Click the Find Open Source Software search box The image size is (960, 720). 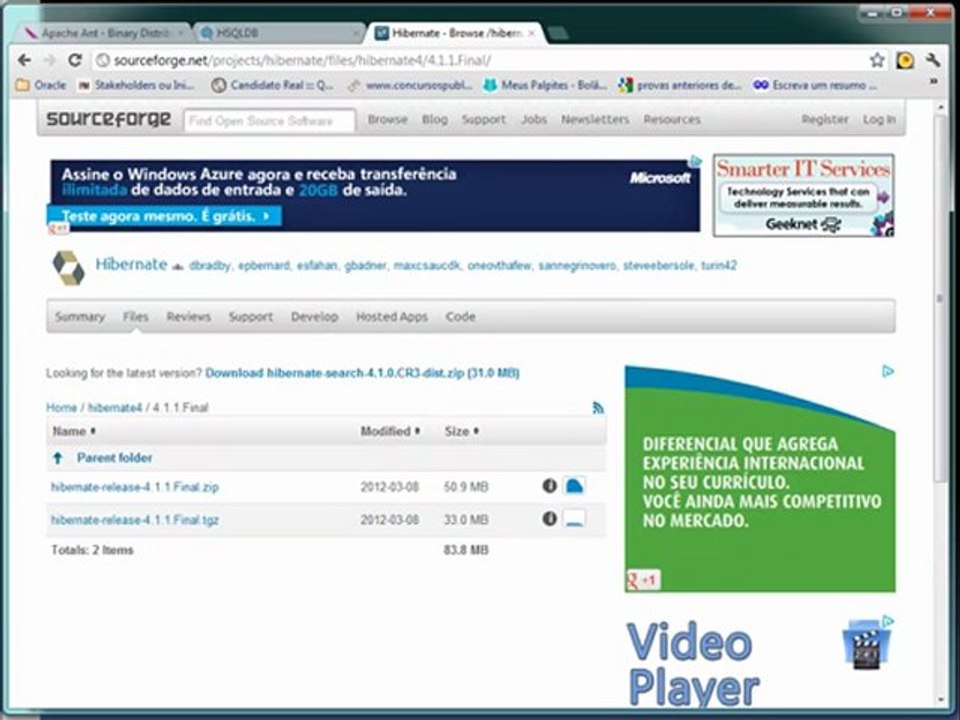coord(269,121)
